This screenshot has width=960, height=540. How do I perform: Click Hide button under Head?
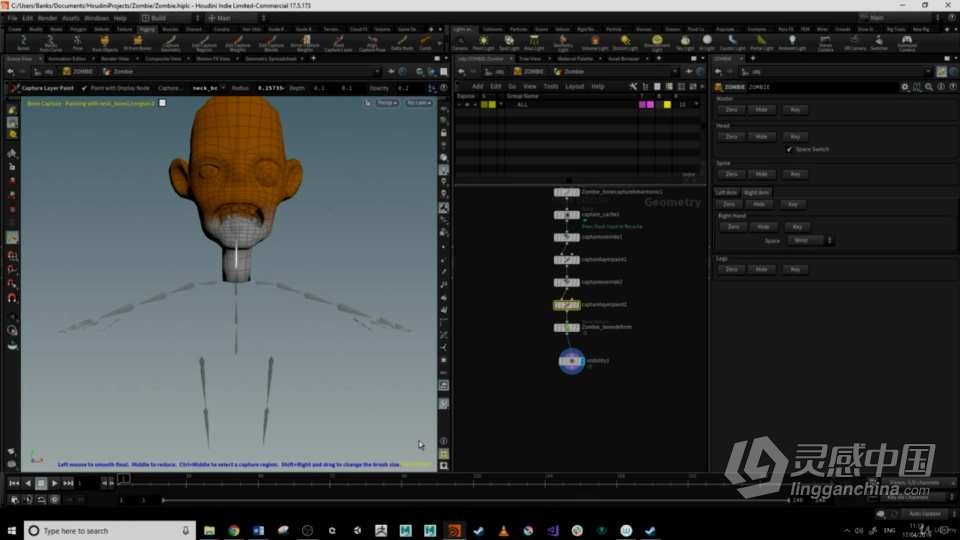[761, 137]
